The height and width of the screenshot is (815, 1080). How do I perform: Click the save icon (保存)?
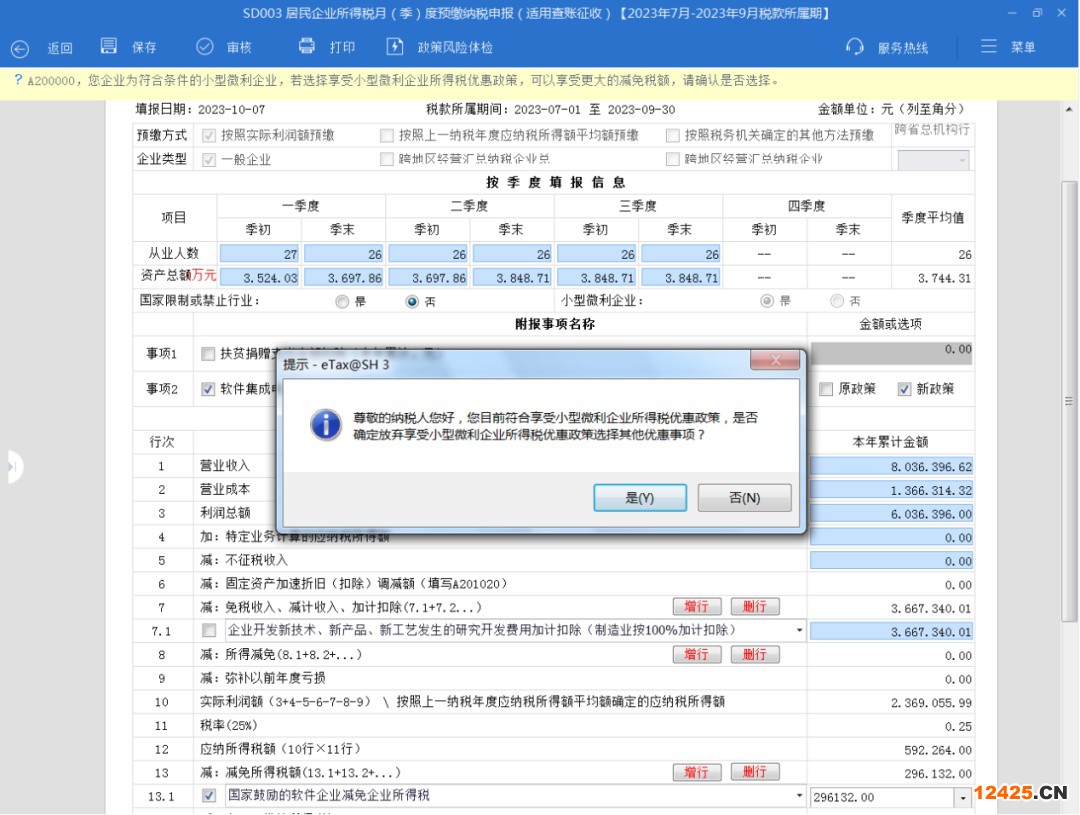(109, 47)
